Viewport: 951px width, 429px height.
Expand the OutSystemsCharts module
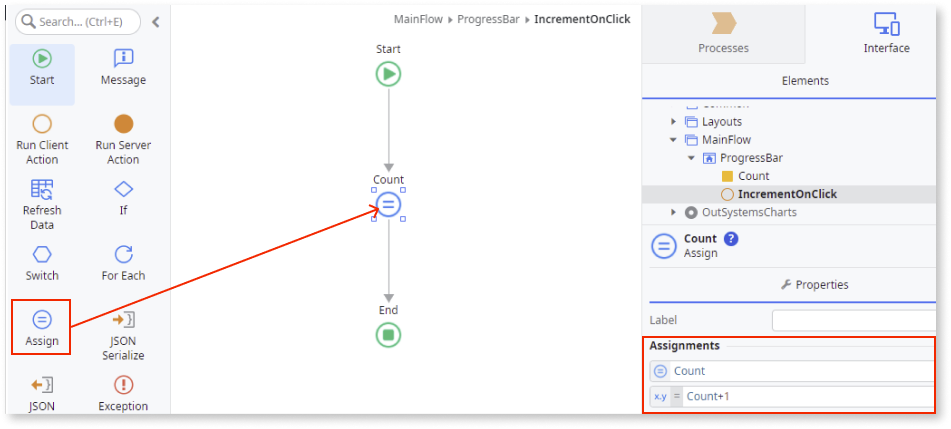pyautogui.click(x=674, y=212)
